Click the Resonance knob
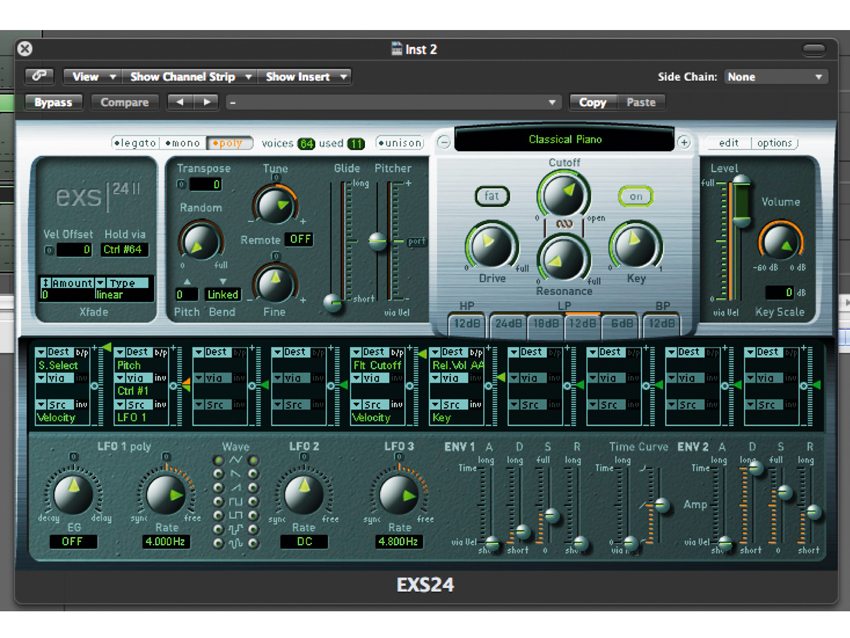This screenshot has width=850, height=638. (x=563, y=259)
